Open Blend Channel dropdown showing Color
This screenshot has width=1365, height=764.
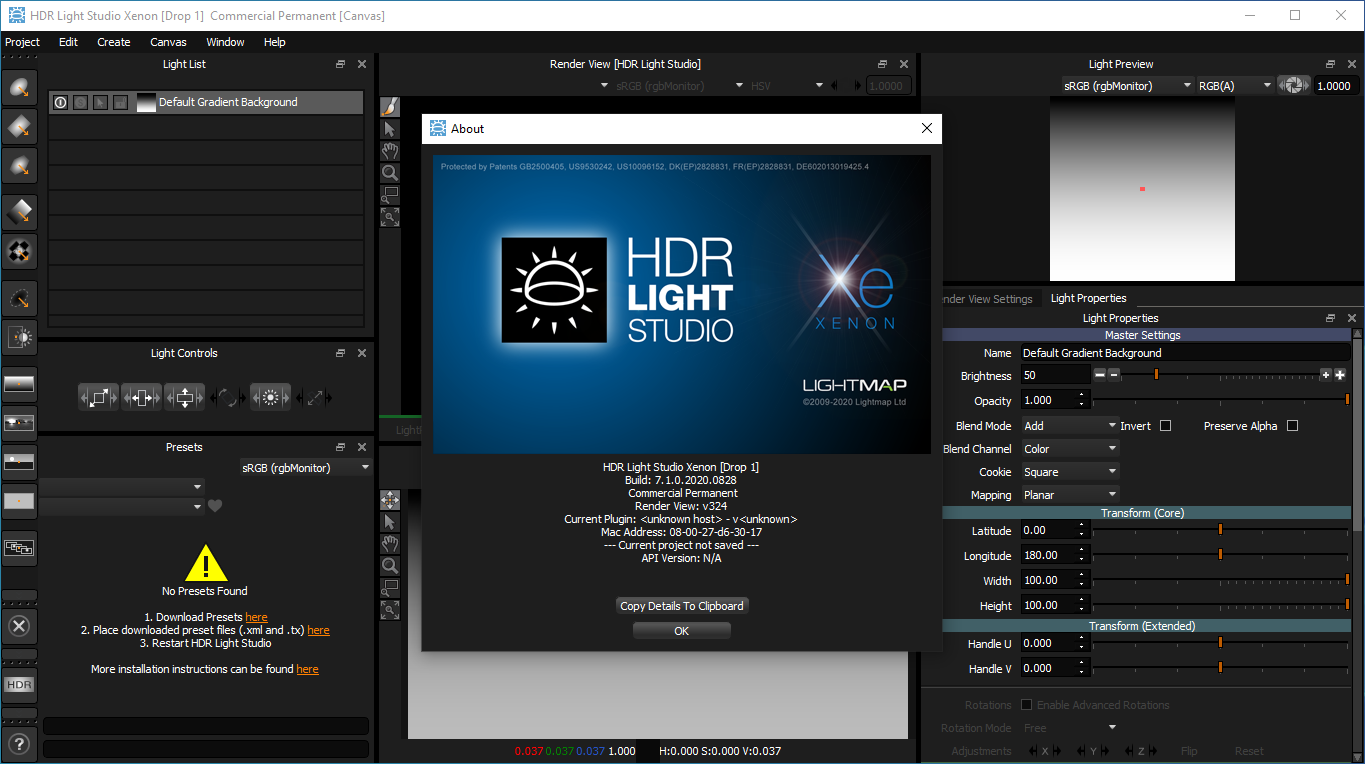click(1069, 449)
